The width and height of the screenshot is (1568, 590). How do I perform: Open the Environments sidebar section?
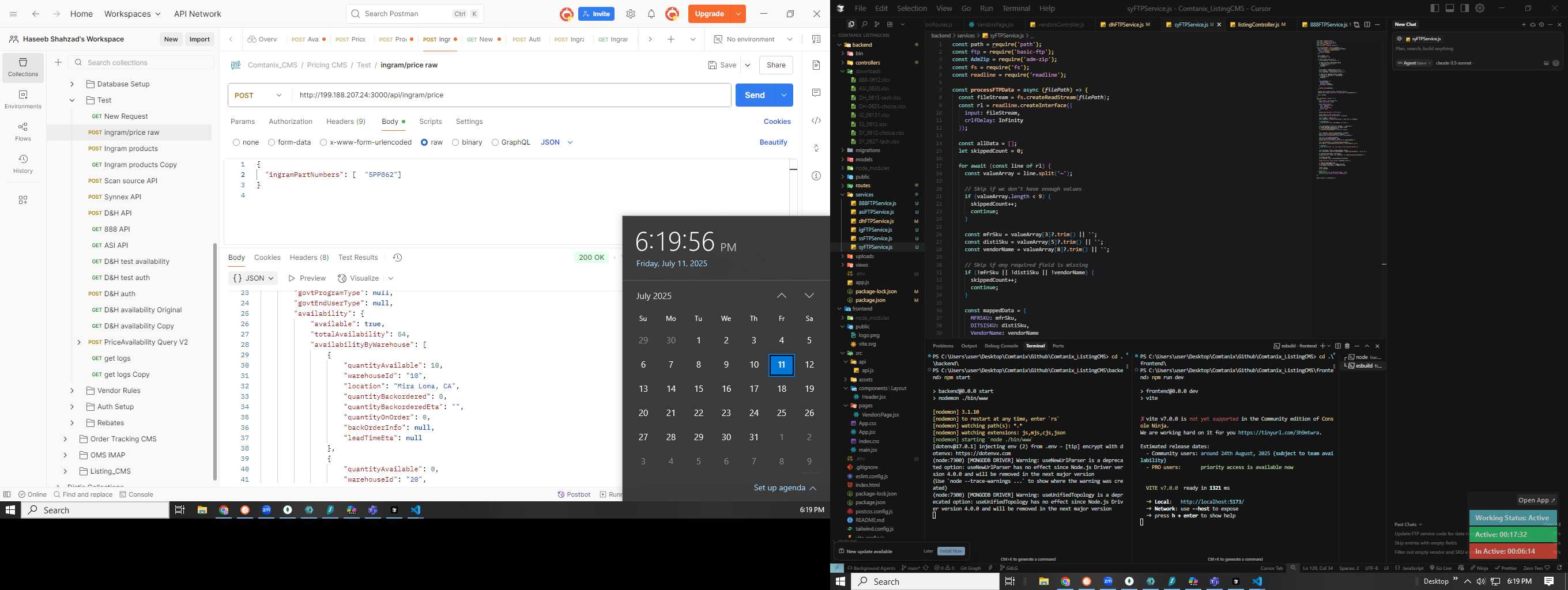point(23,100)
